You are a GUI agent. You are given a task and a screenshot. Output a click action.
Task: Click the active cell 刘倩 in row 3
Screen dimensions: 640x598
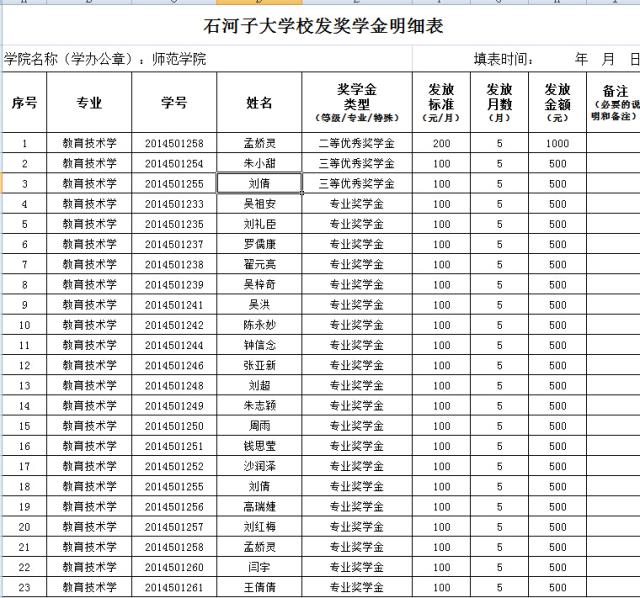(259, 183)
